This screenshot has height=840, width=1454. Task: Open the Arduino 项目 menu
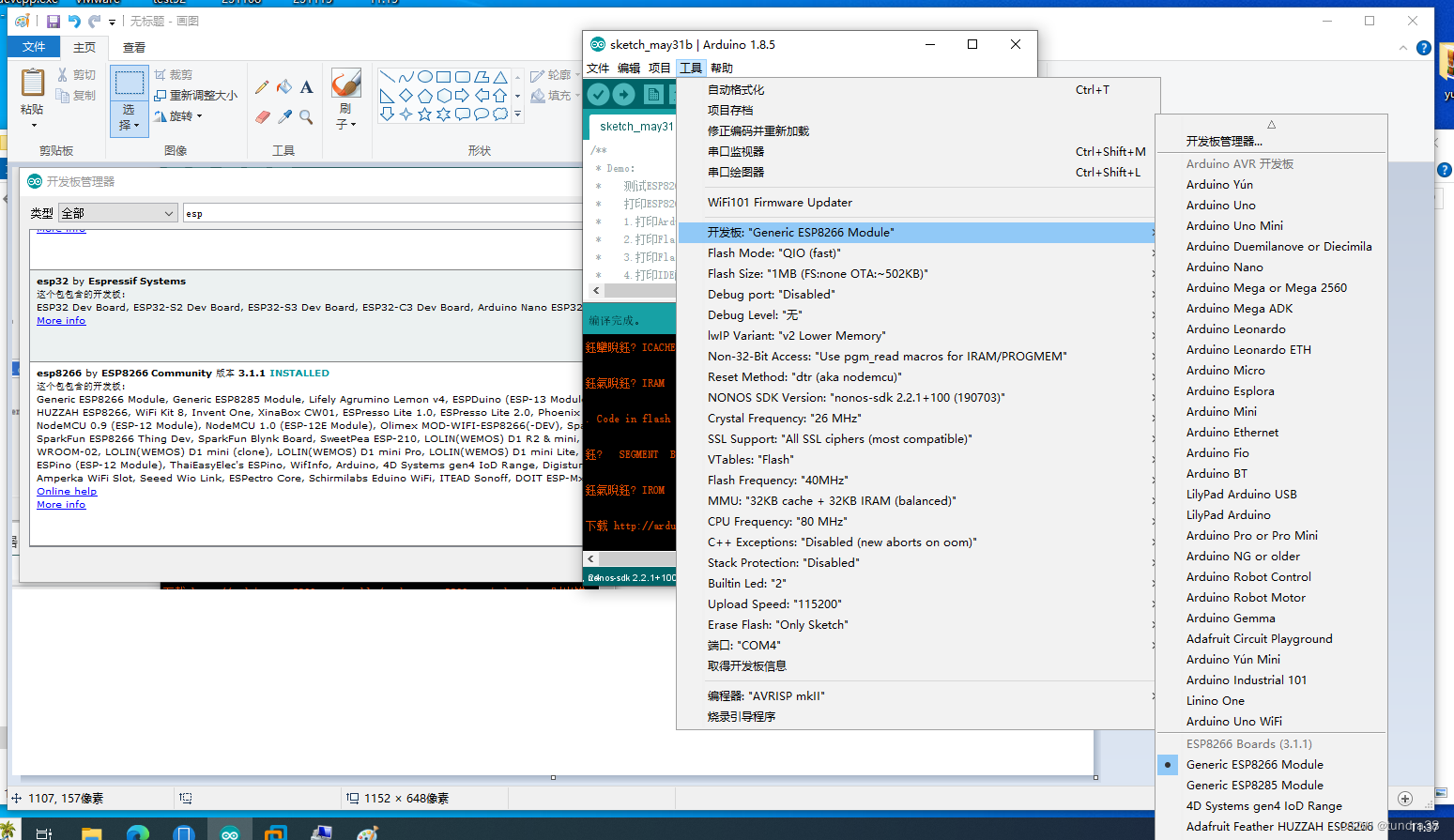point(660,68)
